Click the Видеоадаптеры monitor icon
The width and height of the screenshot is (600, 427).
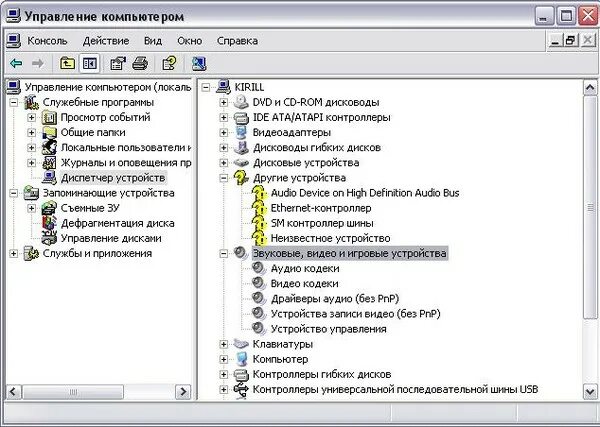coord(241,132)
